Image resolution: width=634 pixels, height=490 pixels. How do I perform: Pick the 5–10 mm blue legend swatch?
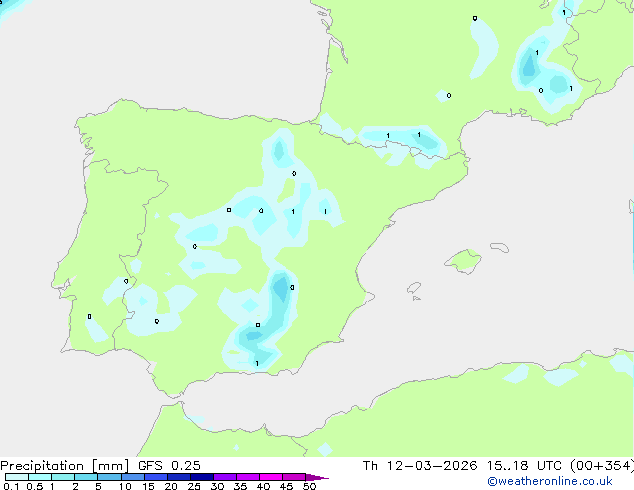coord(109,477)
